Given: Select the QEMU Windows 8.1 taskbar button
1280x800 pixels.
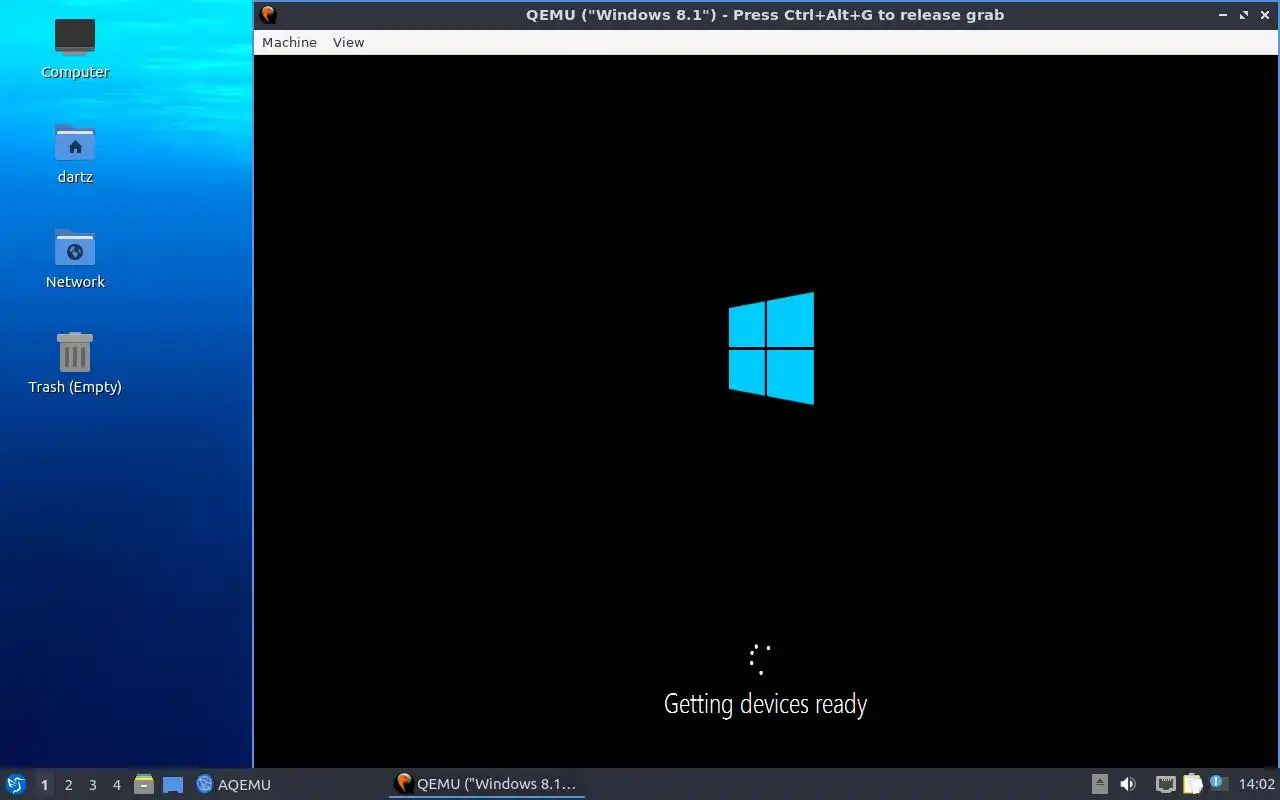Looking at the screenshot, I should point(486,784).
